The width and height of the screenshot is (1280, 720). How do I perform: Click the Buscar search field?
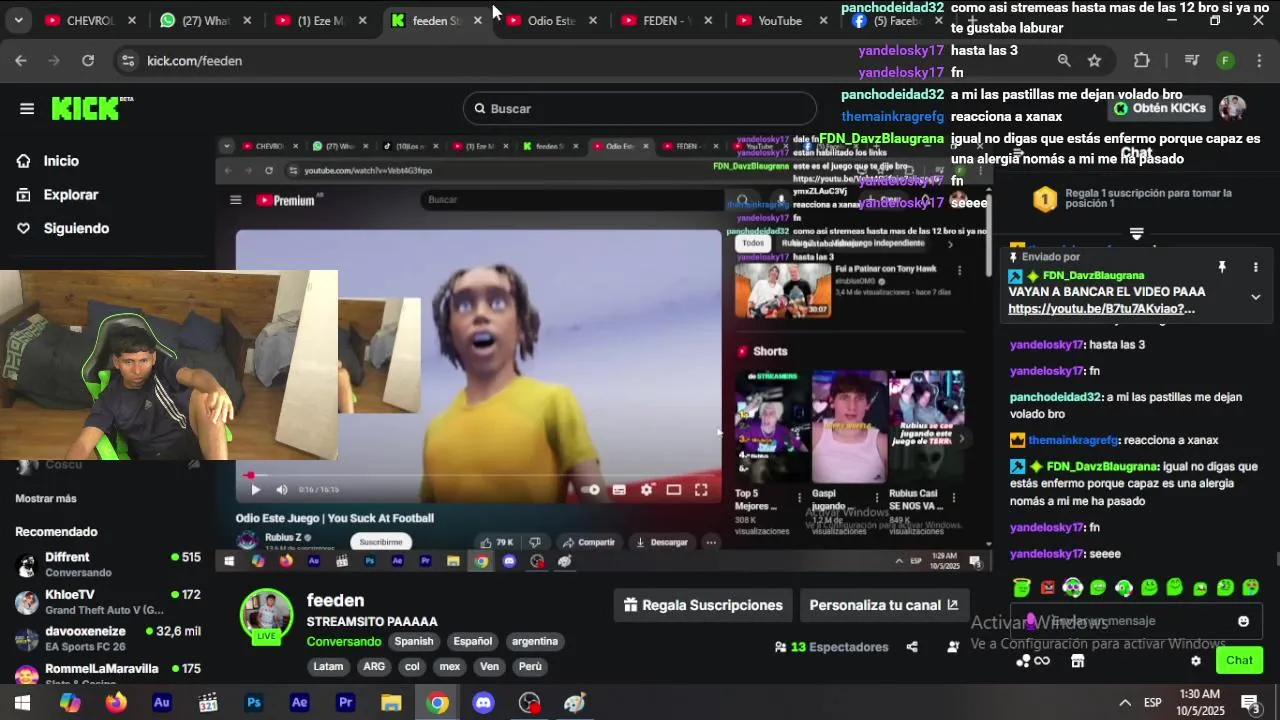[x=640, y=108]
